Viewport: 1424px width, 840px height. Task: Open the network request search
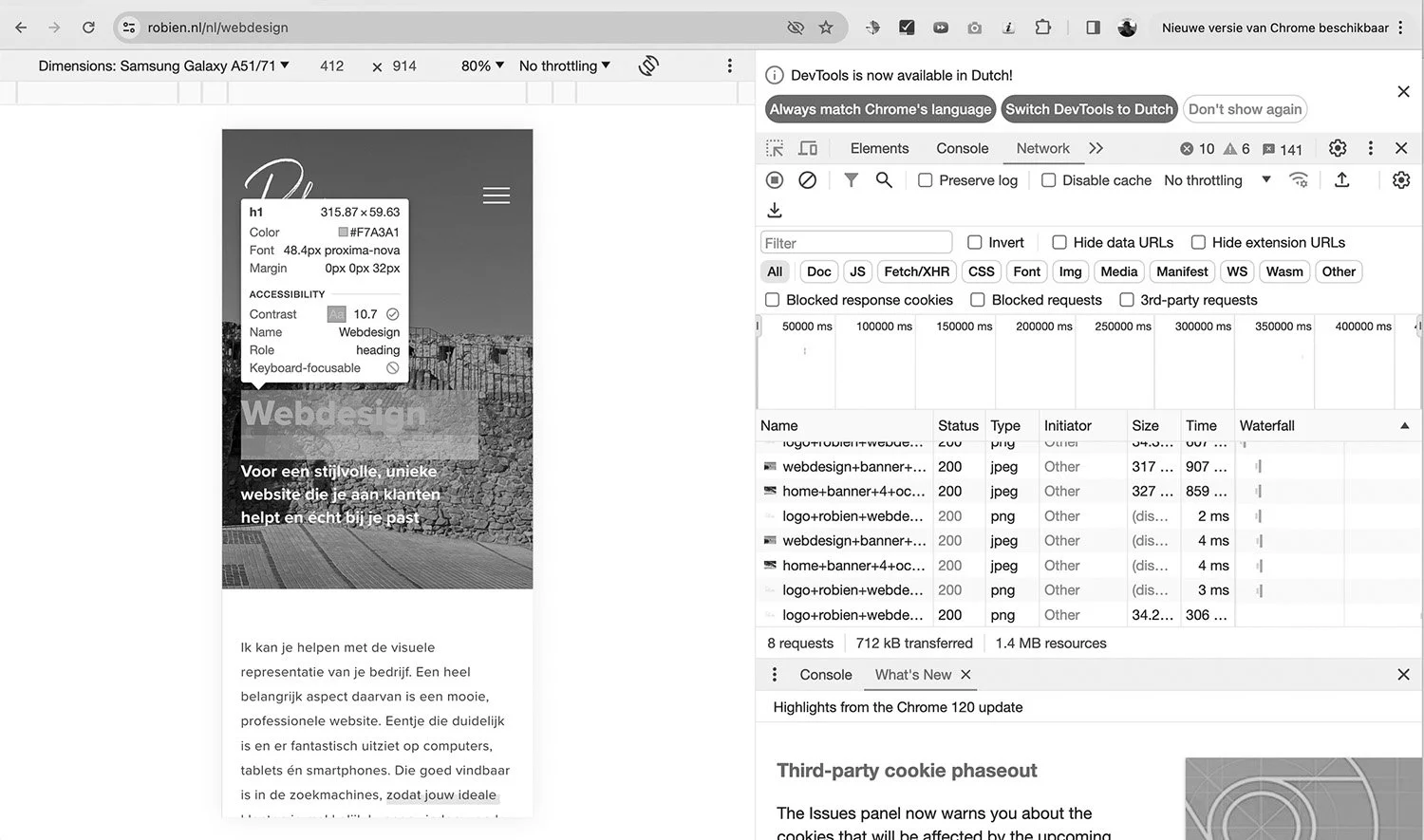884,179
